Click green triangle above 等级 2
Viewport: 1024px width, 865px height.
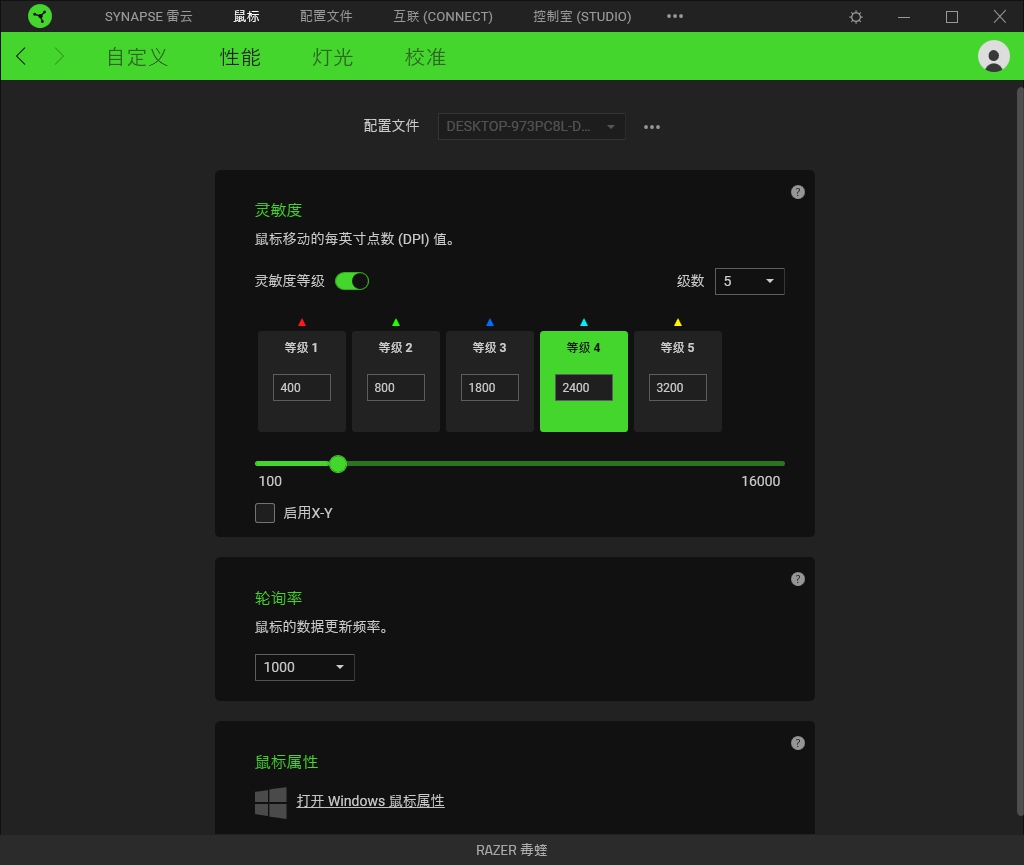point(396,322)
